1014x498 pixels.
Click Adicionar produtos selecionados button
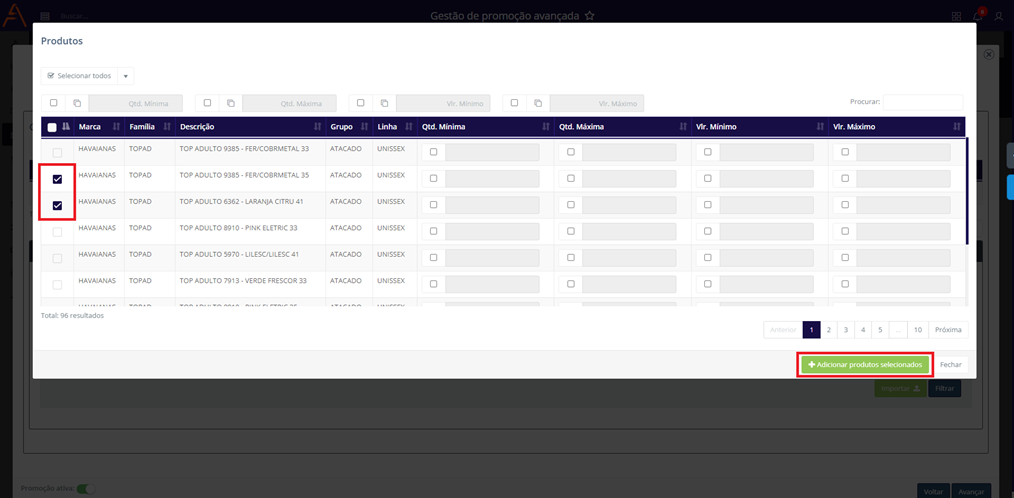coord(865,365)
